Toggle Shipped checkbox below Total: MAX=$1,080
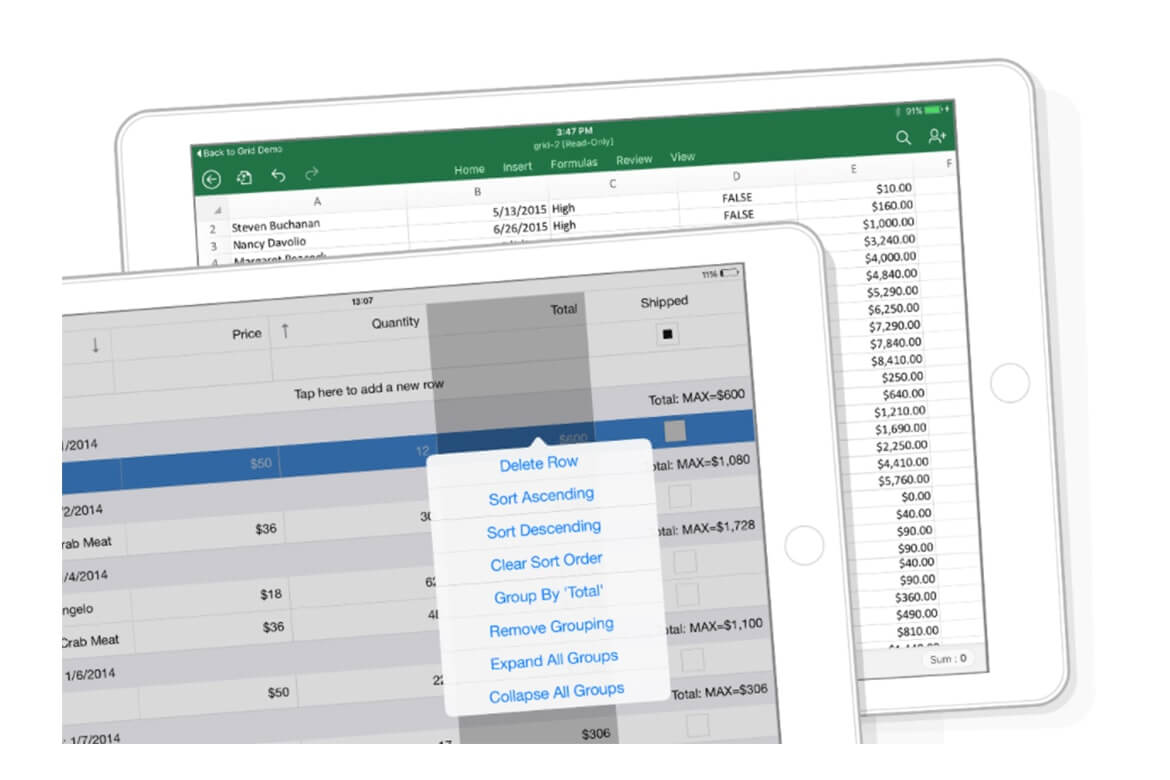This screenshot has height=780, width=1170. tap(681, 495)
